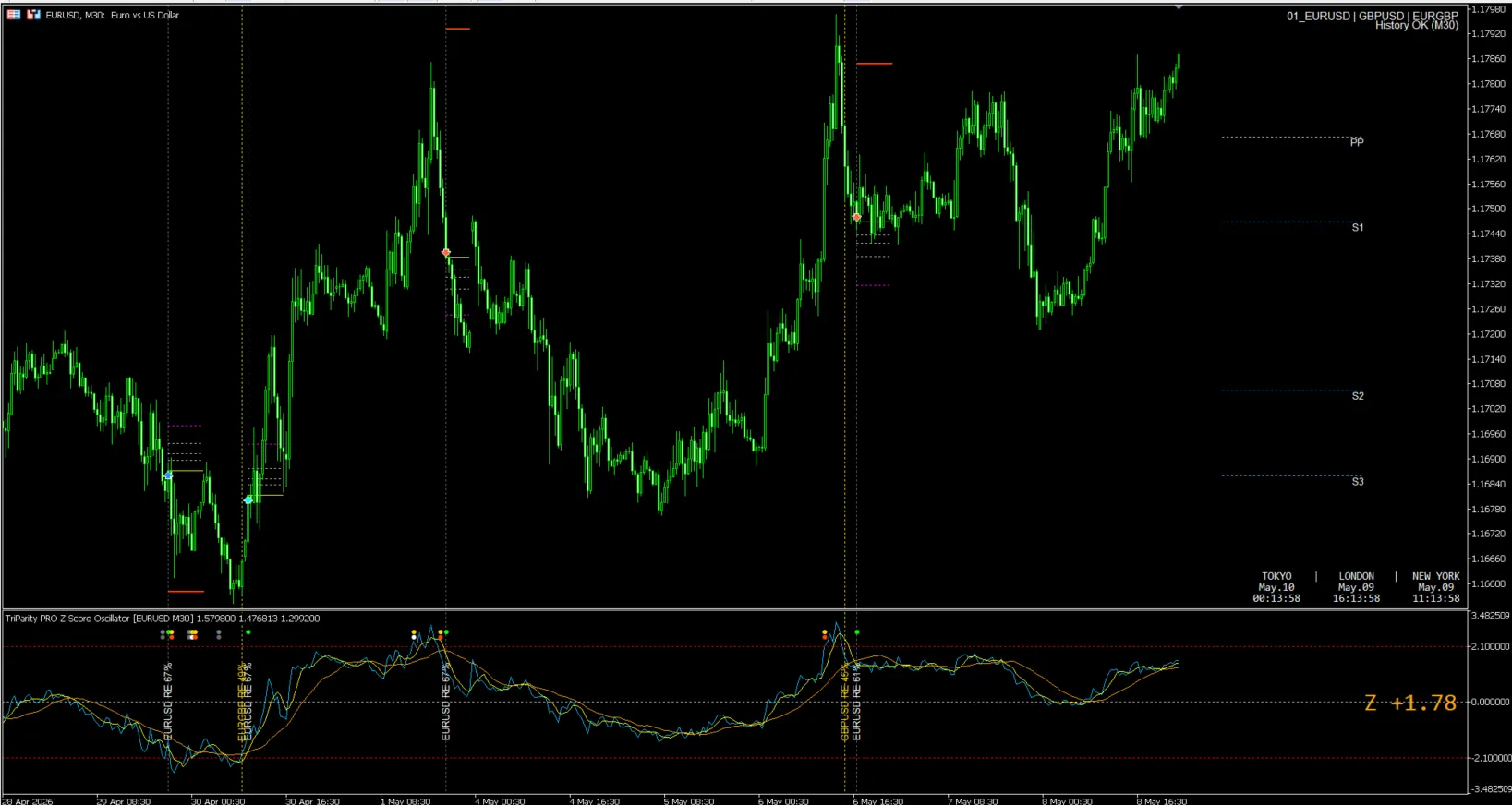1512x805 pixels.
Task: Select the red sell marker near 1 May
Action: (446, 252)
